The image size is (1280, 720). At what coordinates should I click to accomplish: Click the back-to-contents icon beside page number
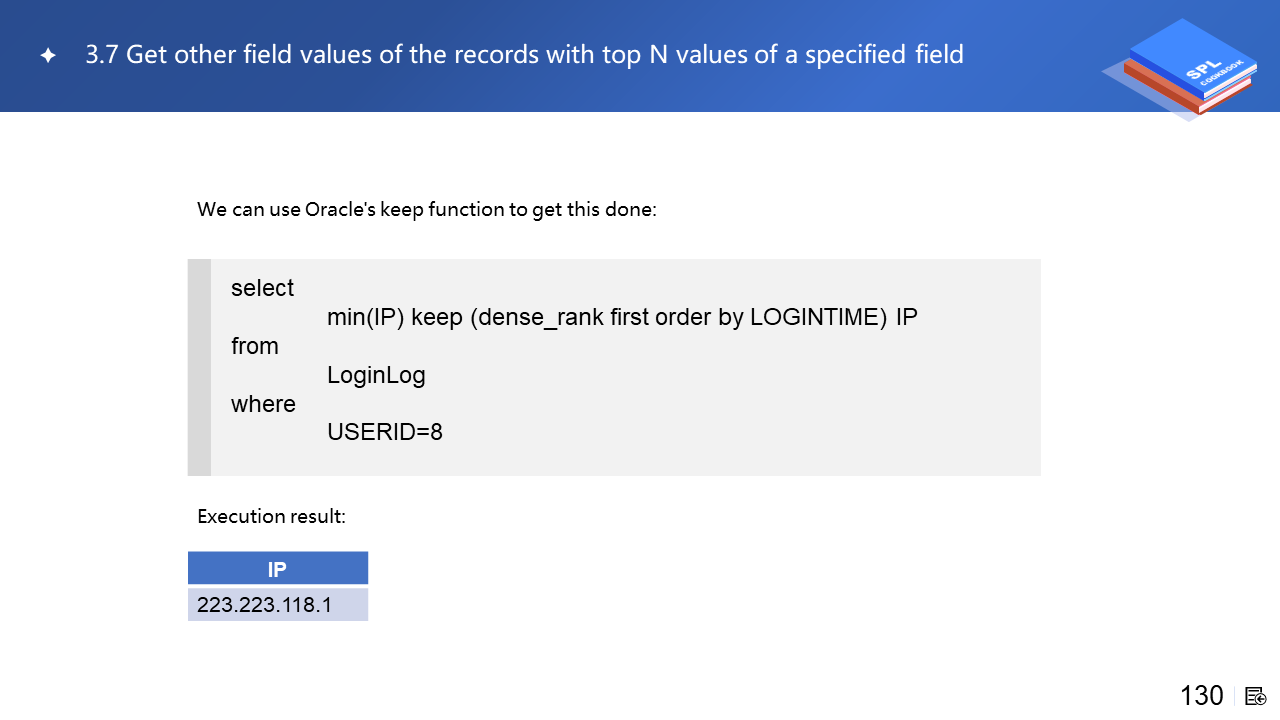coord(1256,696)
